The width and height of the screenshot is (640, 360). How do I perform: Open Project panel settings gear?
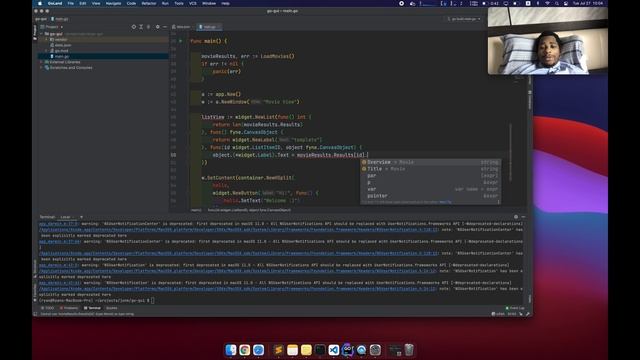(158, 27)
